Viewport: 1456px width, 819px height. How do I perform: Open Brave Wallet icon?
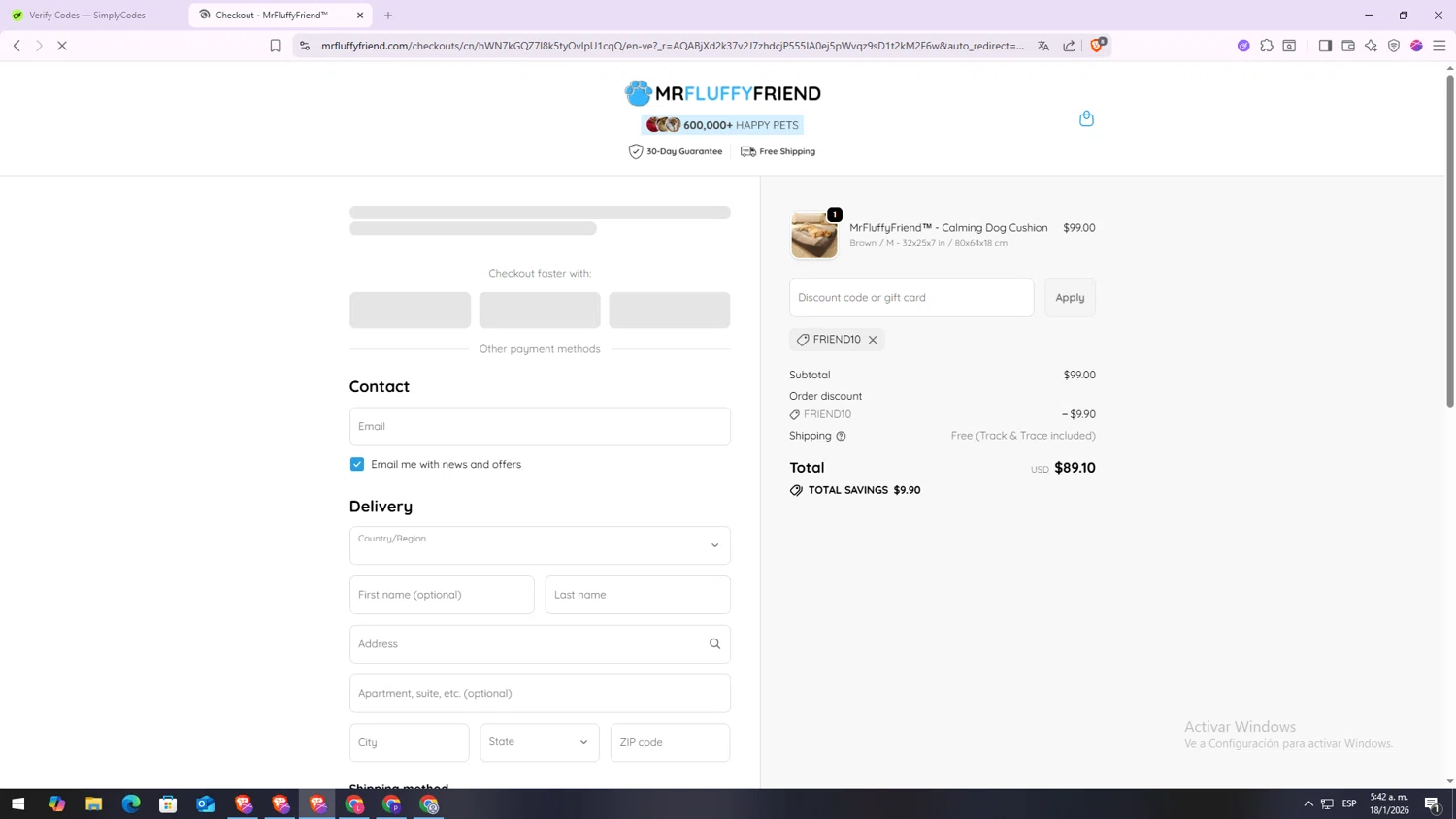1348,46
